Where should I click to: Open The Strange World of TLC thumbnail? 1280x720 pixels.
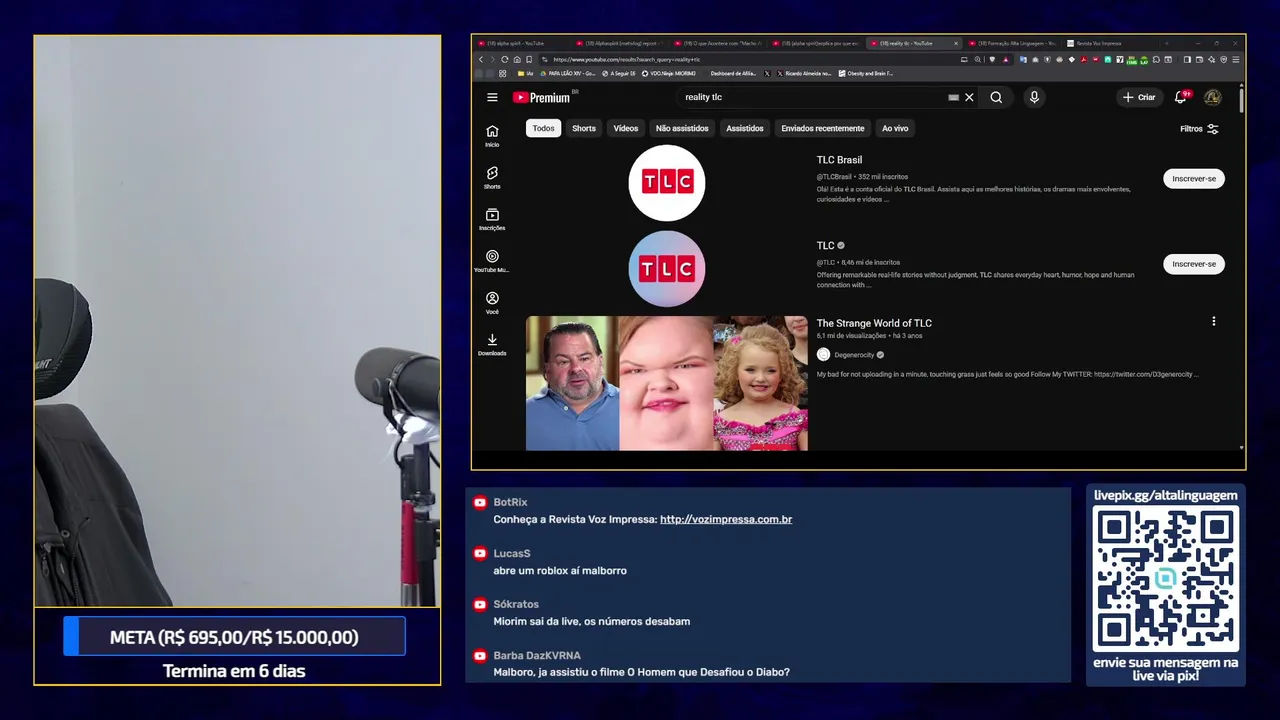point(667,383)
